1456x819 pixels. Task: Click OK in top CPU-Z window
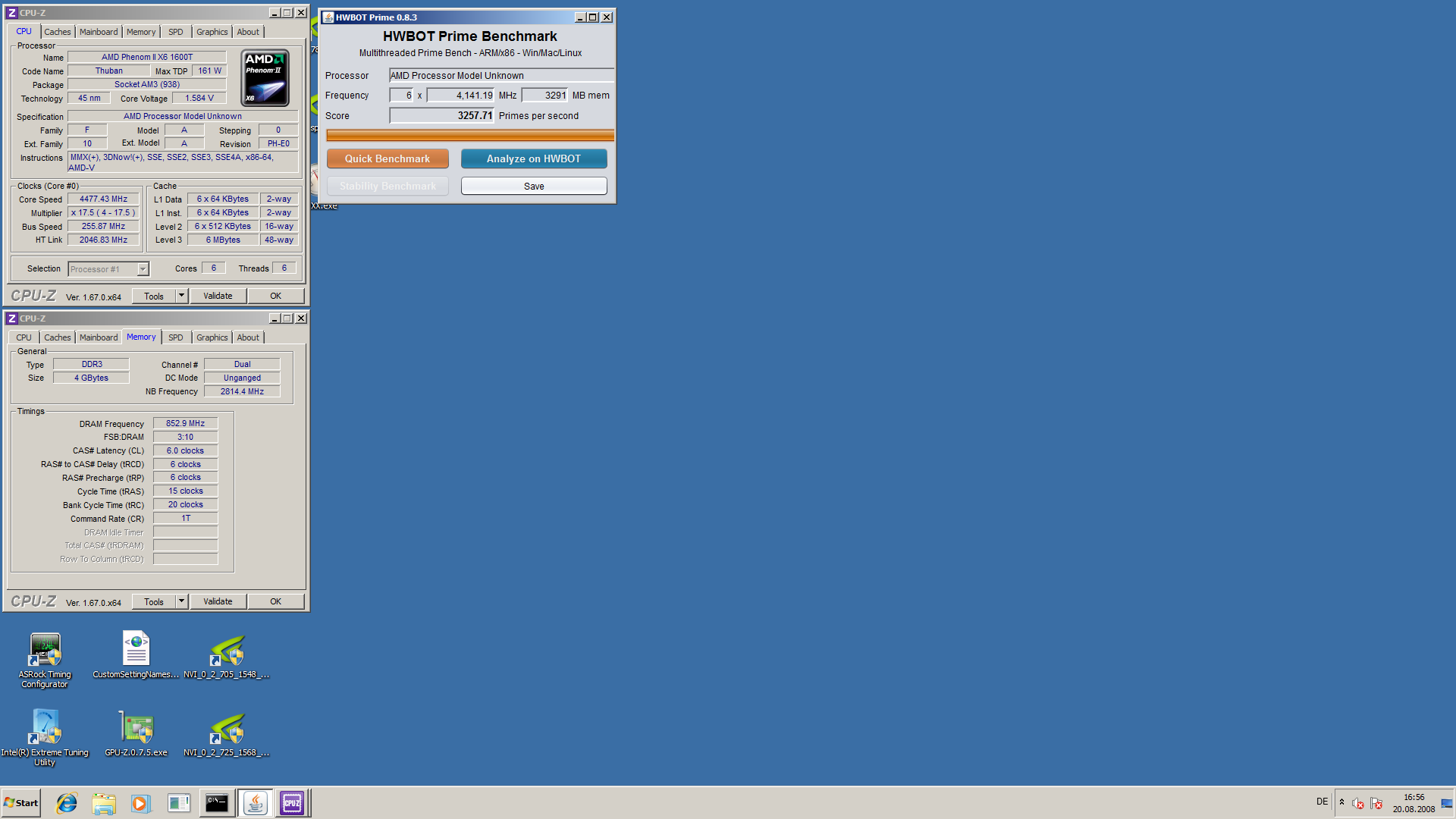276,296
